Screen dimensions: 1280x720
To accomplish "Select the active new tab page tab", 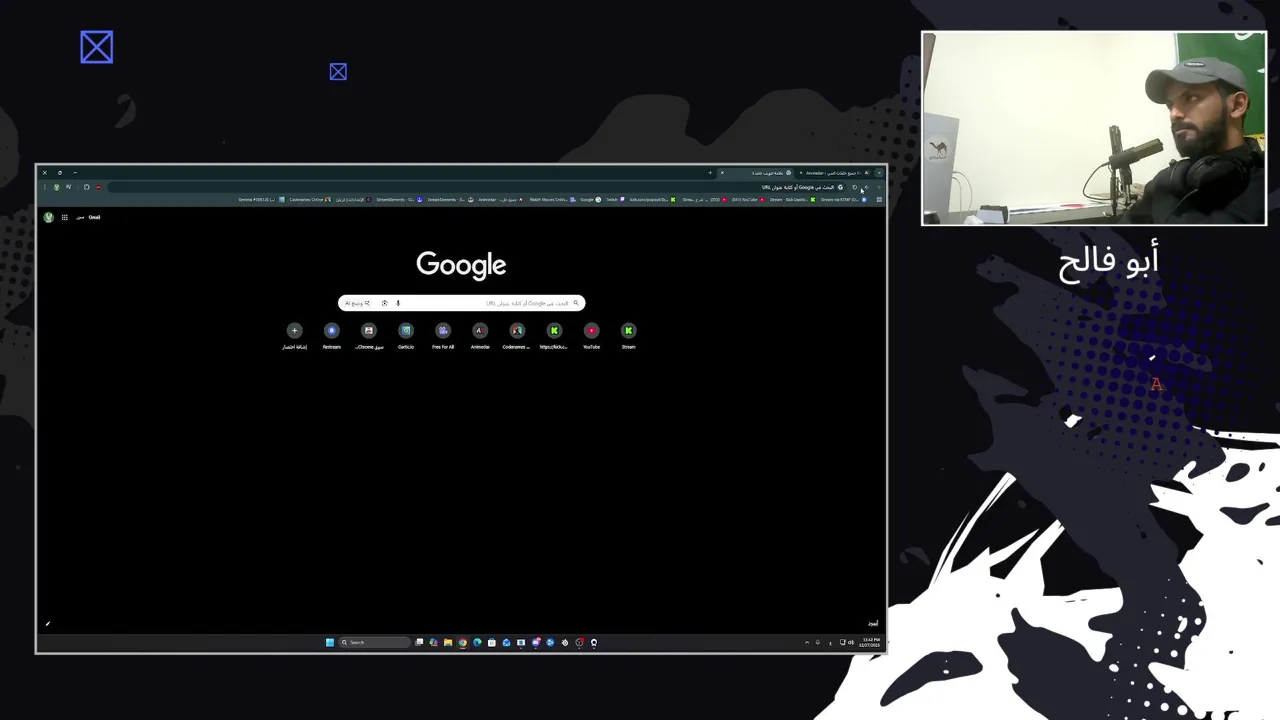I will point(755,172).
